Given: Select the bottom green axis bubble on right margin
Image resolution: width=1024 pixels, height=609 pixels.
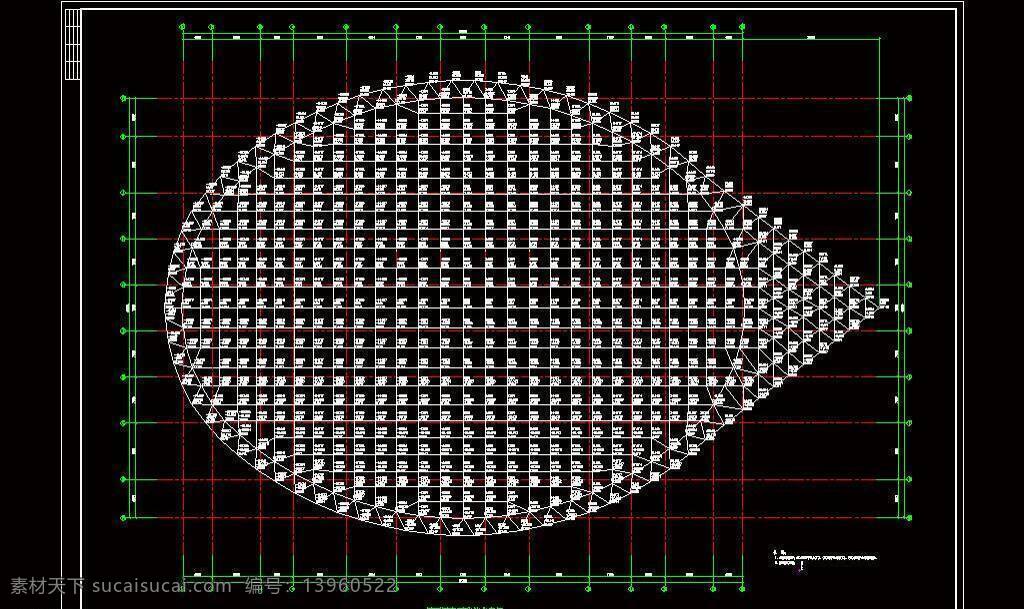Looking at the screenshot, I should tap(908, 518).
